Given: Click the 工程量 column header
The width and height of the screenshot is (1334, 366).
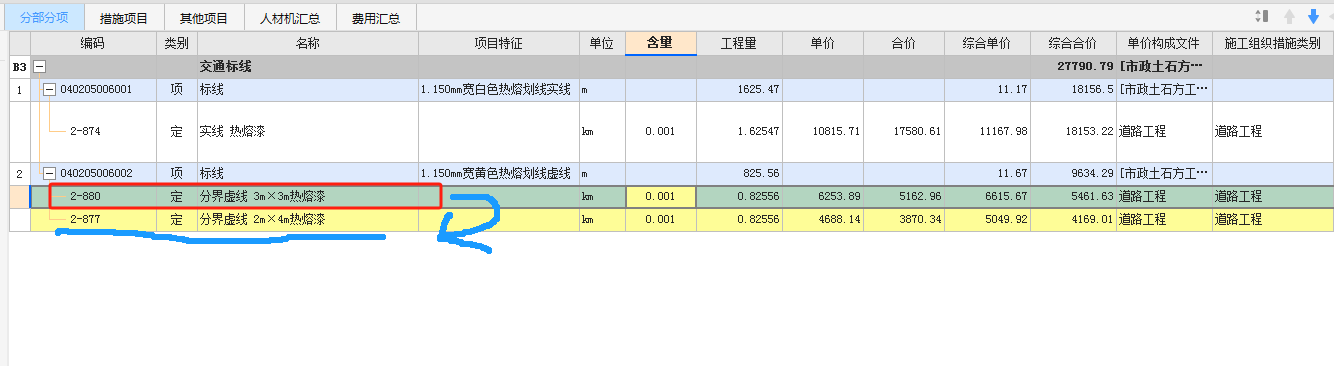Looking at the screenshot, I should 739,44.
